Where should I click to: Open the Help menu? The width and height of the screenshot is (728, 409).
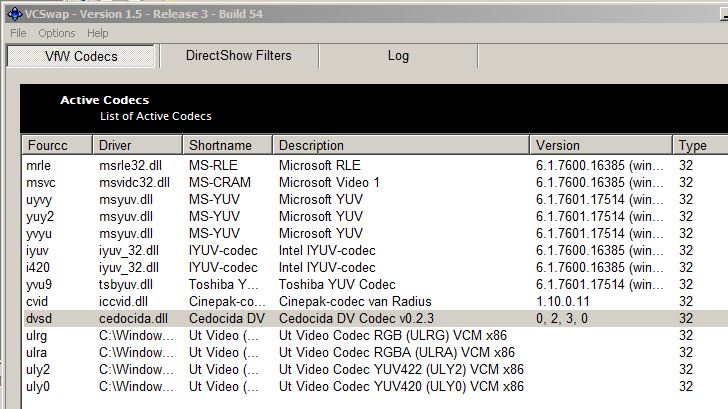[x=98, y=33]
